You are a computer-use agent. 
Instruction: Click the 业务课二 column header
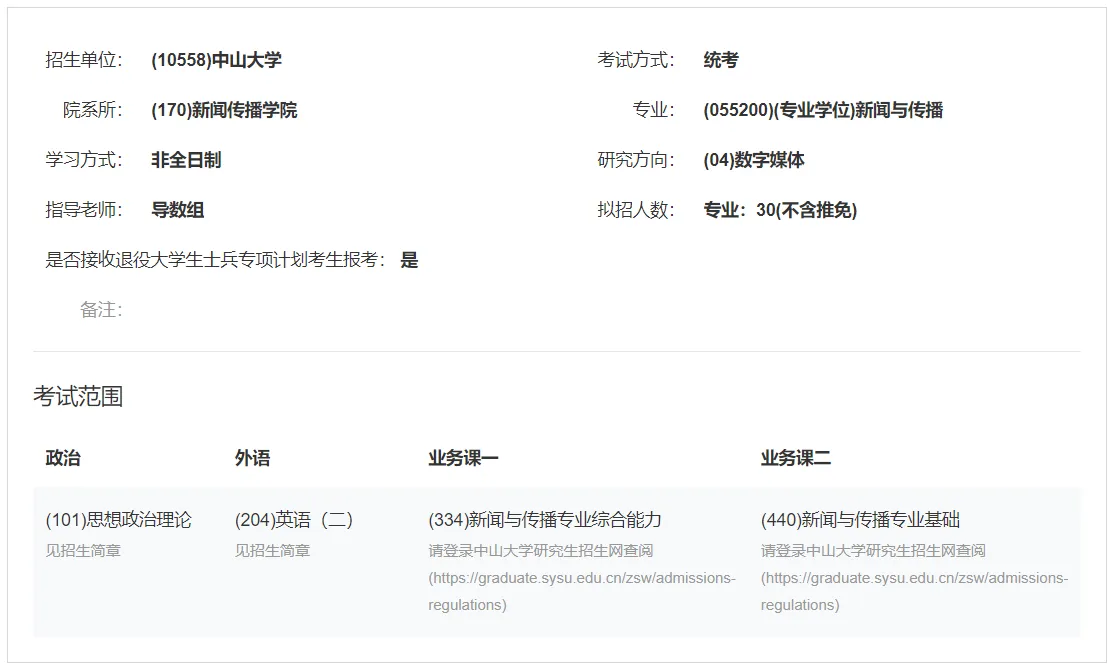click(796, 458)
